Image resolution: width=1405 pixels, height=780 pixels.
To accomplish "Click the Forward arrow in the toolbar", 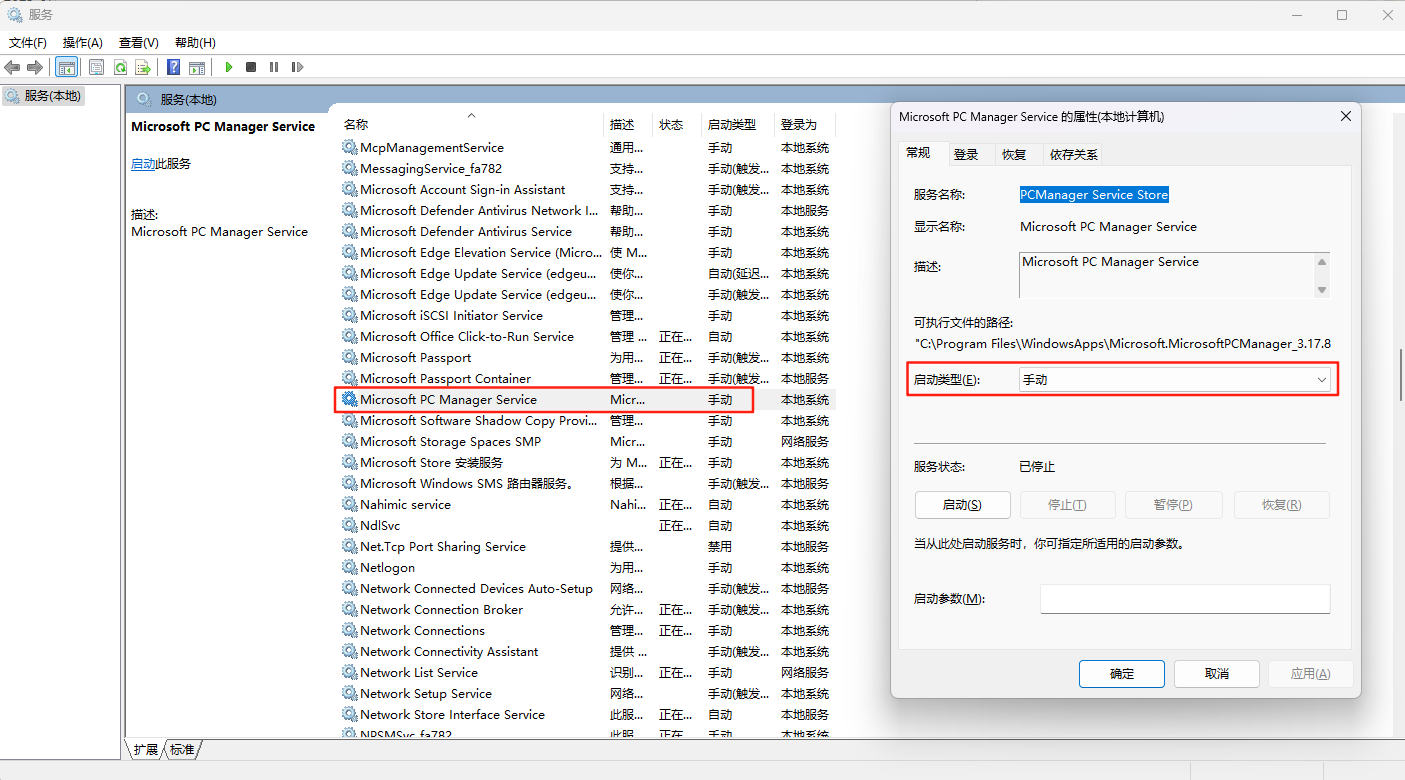I will [x=35, y=67].
